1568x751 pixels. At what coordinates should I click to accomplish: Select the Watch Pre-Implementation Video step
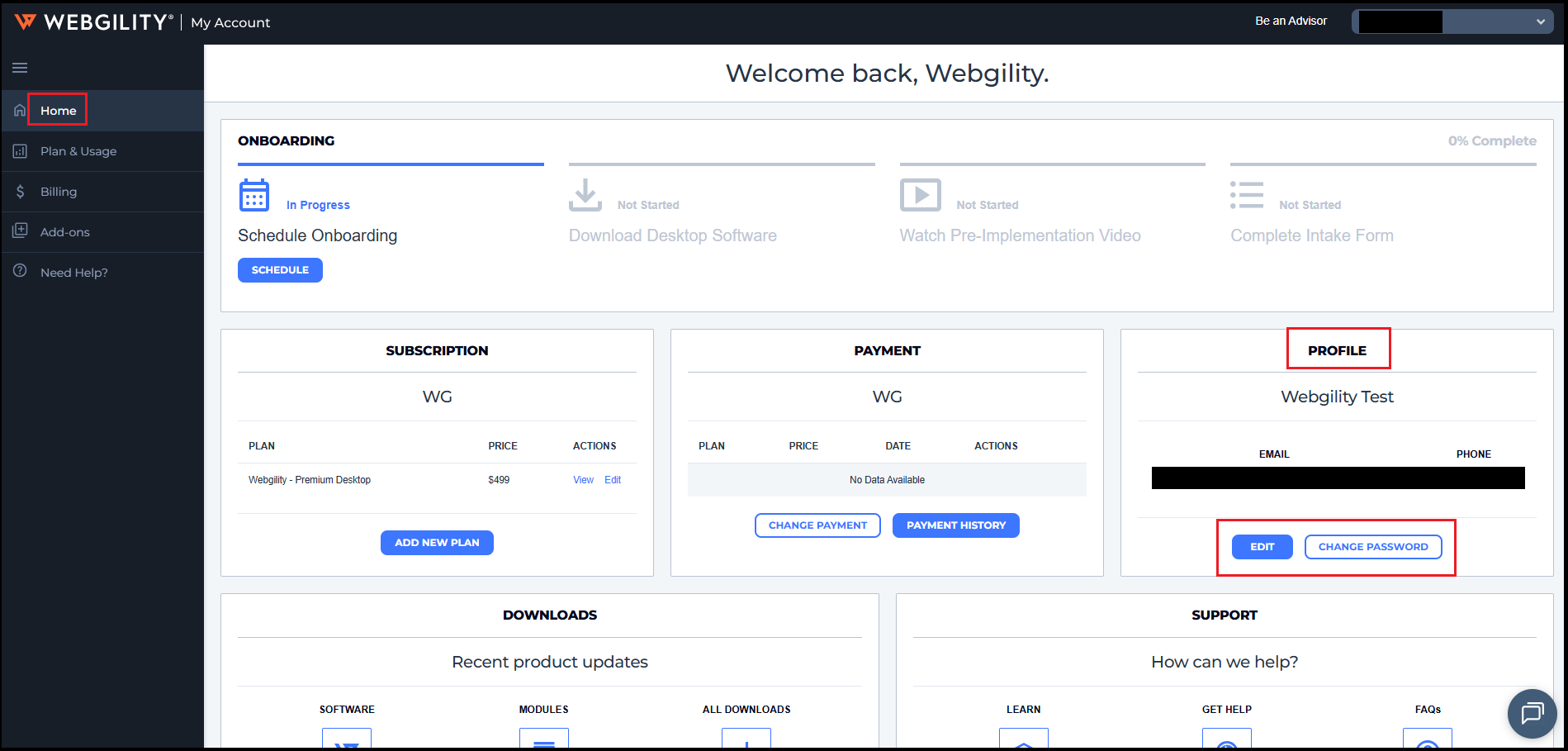pyautogui.click(x=1021, y=235)
